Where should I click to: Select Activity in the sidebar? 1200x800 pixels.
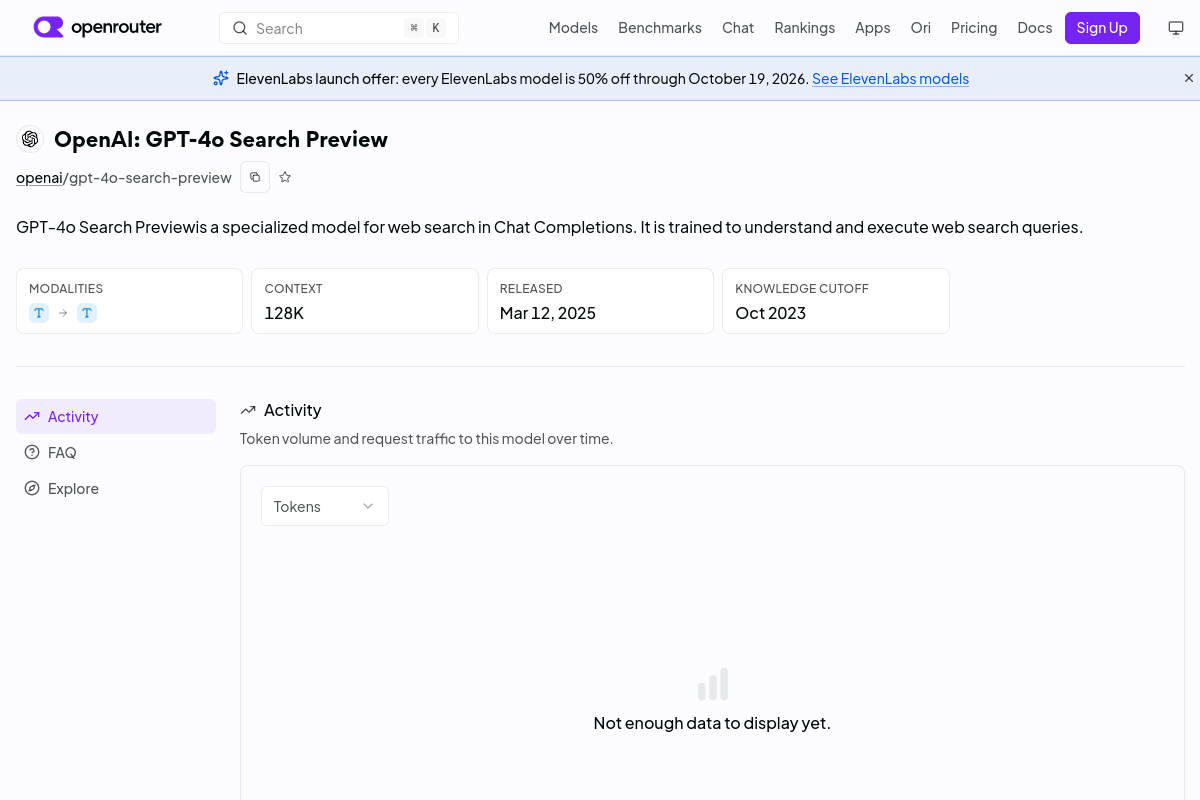(116, 416)
